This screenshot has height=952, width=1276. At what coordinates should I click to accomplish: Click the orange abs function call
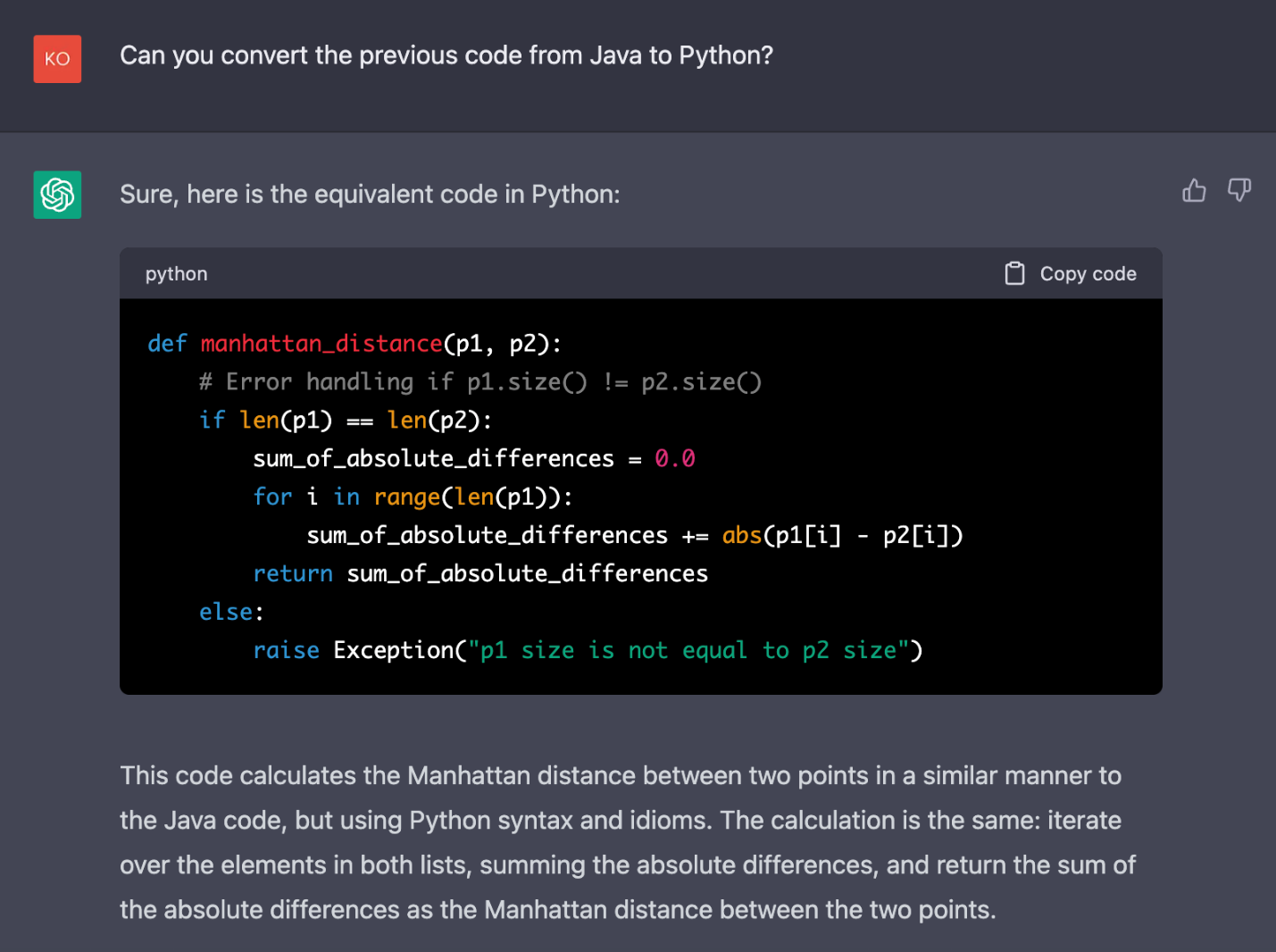[741, 536]
